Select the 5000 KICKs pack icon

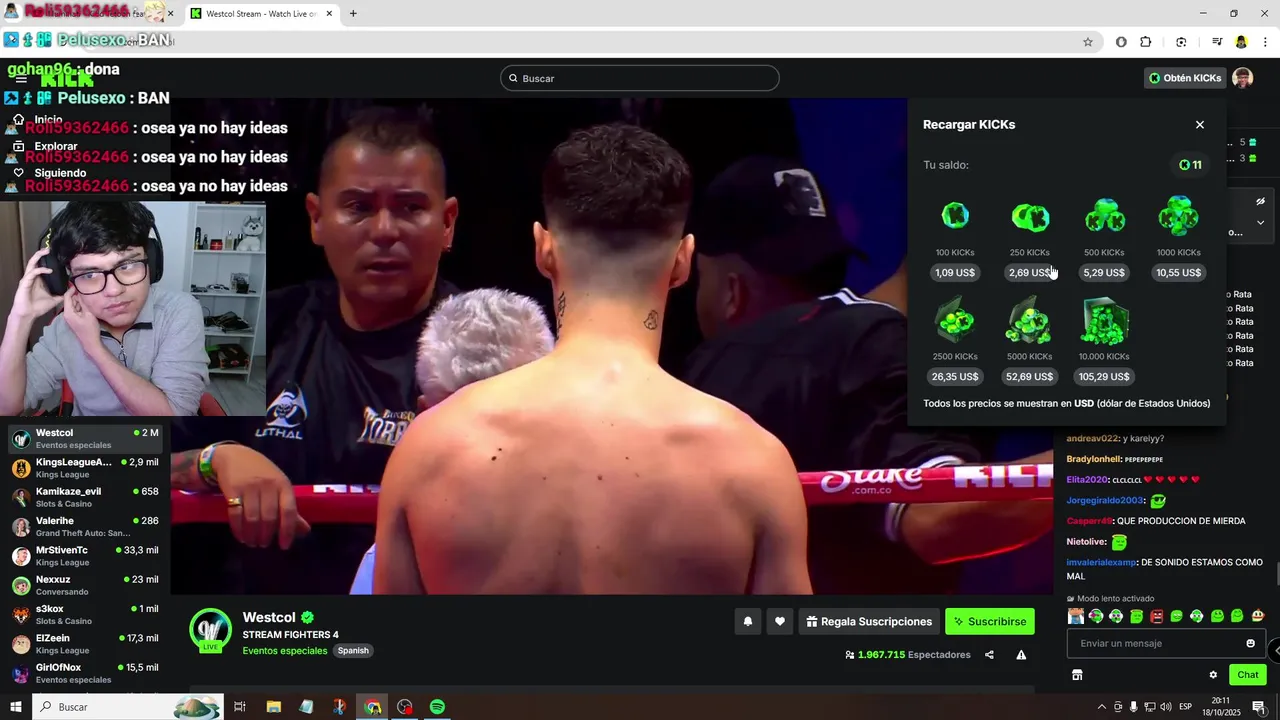1029,321
